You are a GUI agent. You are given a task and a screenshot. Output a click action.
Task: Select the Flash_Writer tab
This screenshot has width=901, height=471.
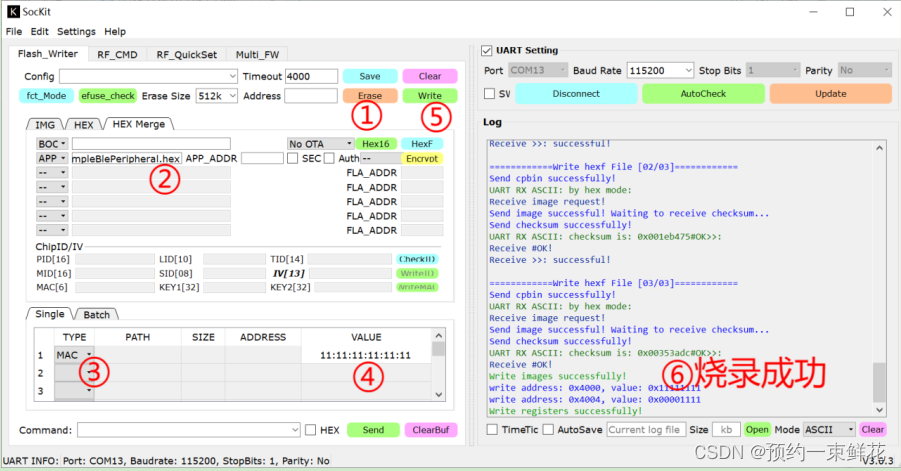(48, 53)
